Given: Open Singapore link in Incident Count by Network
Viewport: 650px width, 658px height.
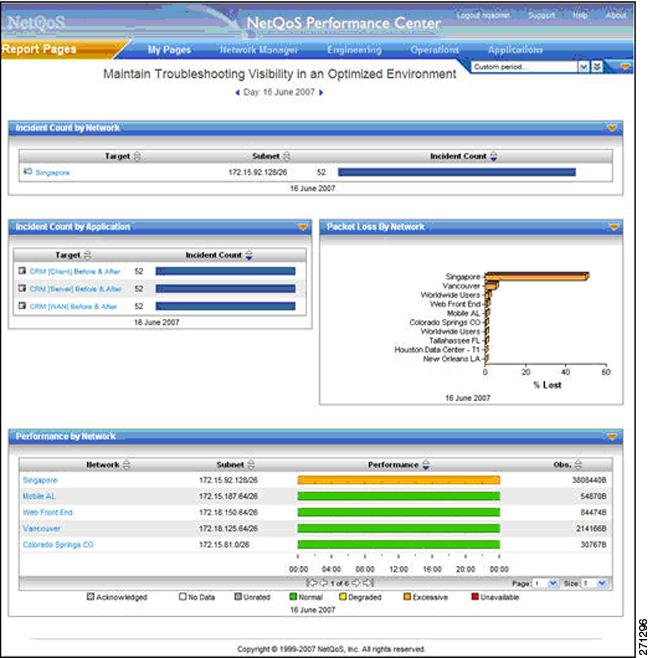Looking at the screenshot, I should tap(52, 172).
